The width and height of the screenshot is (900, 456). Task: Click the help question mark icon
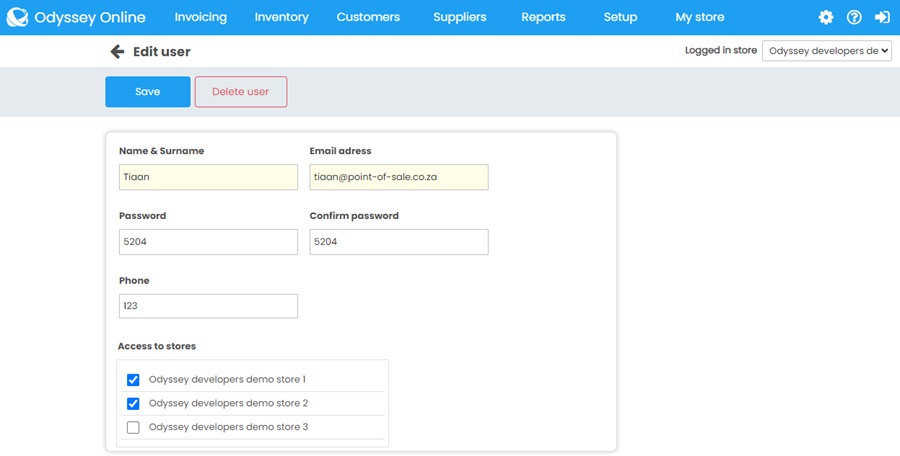point(854,17)
